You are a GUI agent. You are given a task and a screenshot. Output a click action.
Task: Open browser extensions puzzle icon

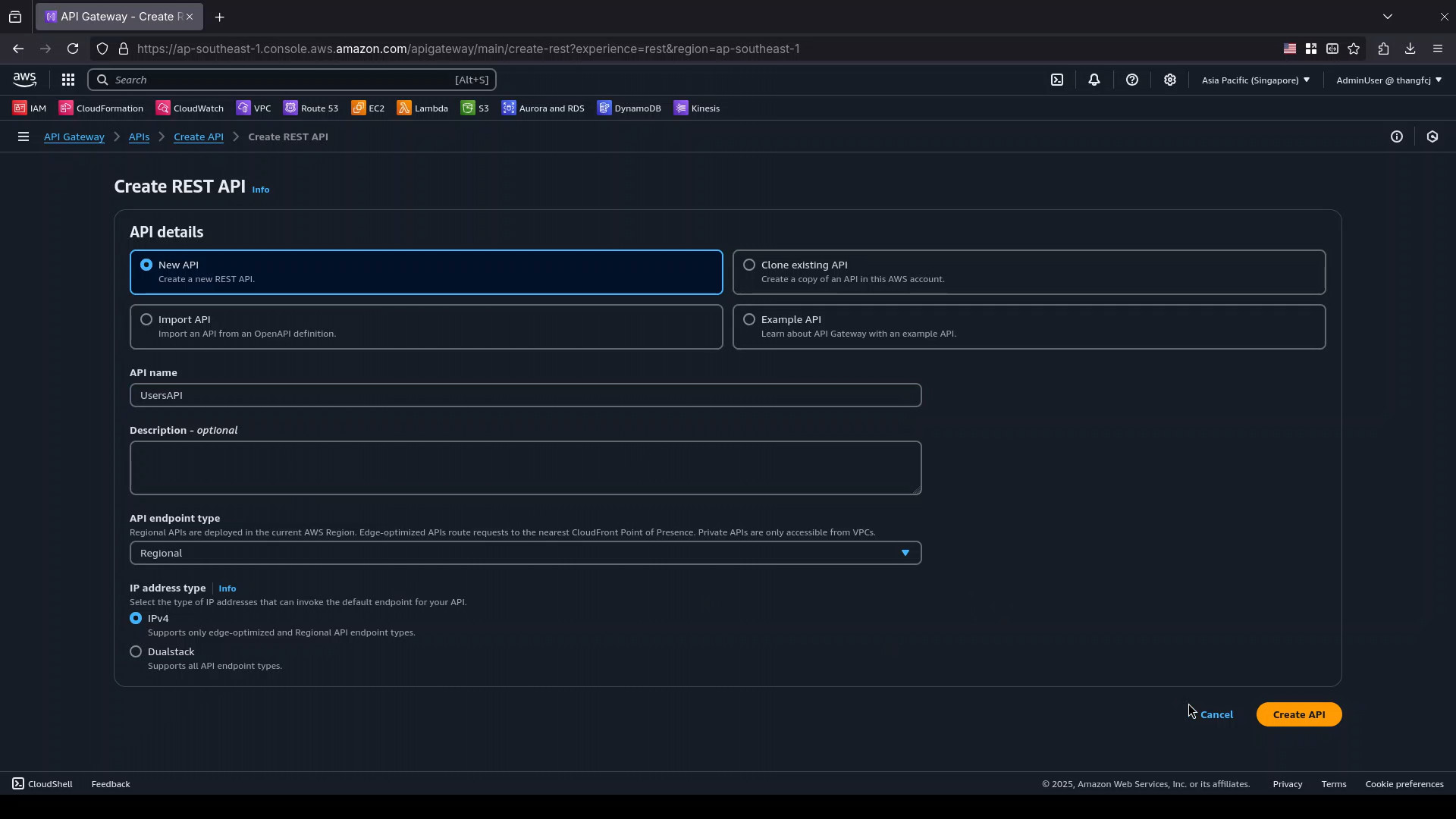[1384, 49]
